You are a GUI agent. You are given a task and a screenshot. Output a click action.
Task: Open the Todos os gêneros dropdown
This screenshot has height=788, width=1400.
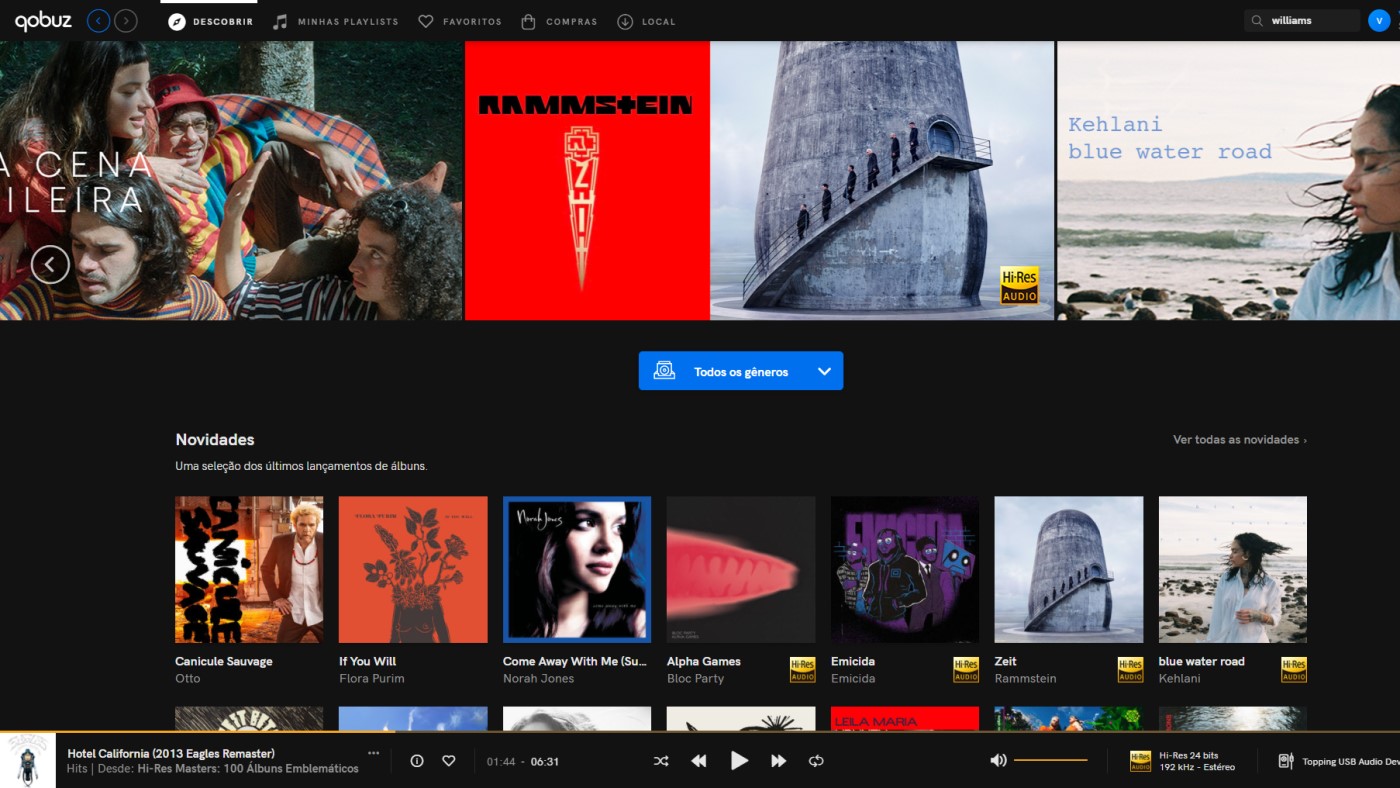(740, 370)
